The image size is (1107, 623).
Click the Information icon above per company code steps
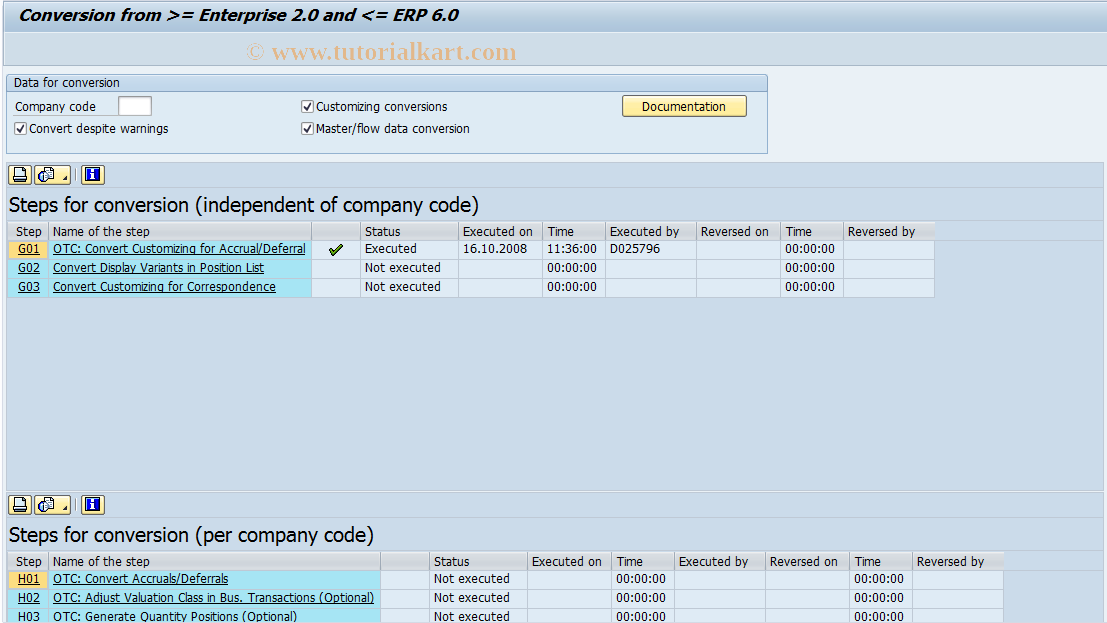click(x=92, y=504)
